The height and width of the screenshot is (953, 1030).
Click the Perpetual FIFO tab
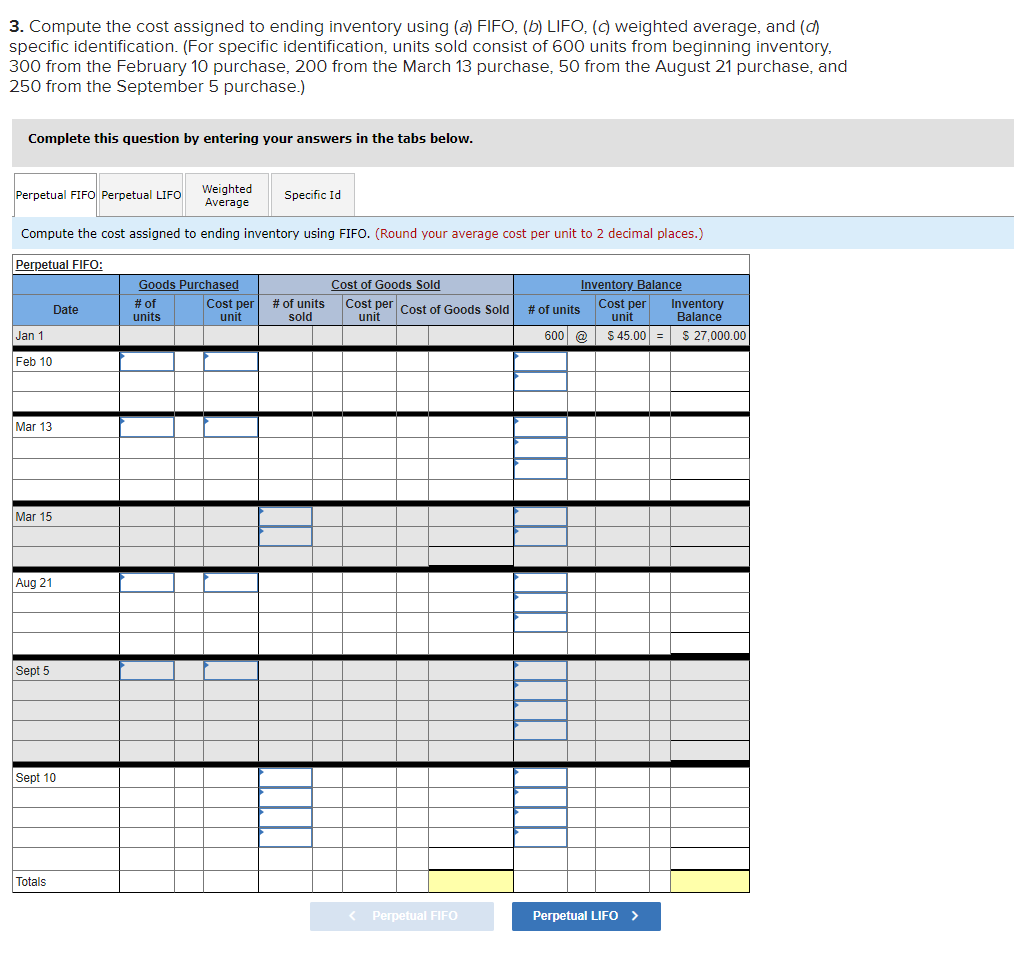click(x=55, y=194)
